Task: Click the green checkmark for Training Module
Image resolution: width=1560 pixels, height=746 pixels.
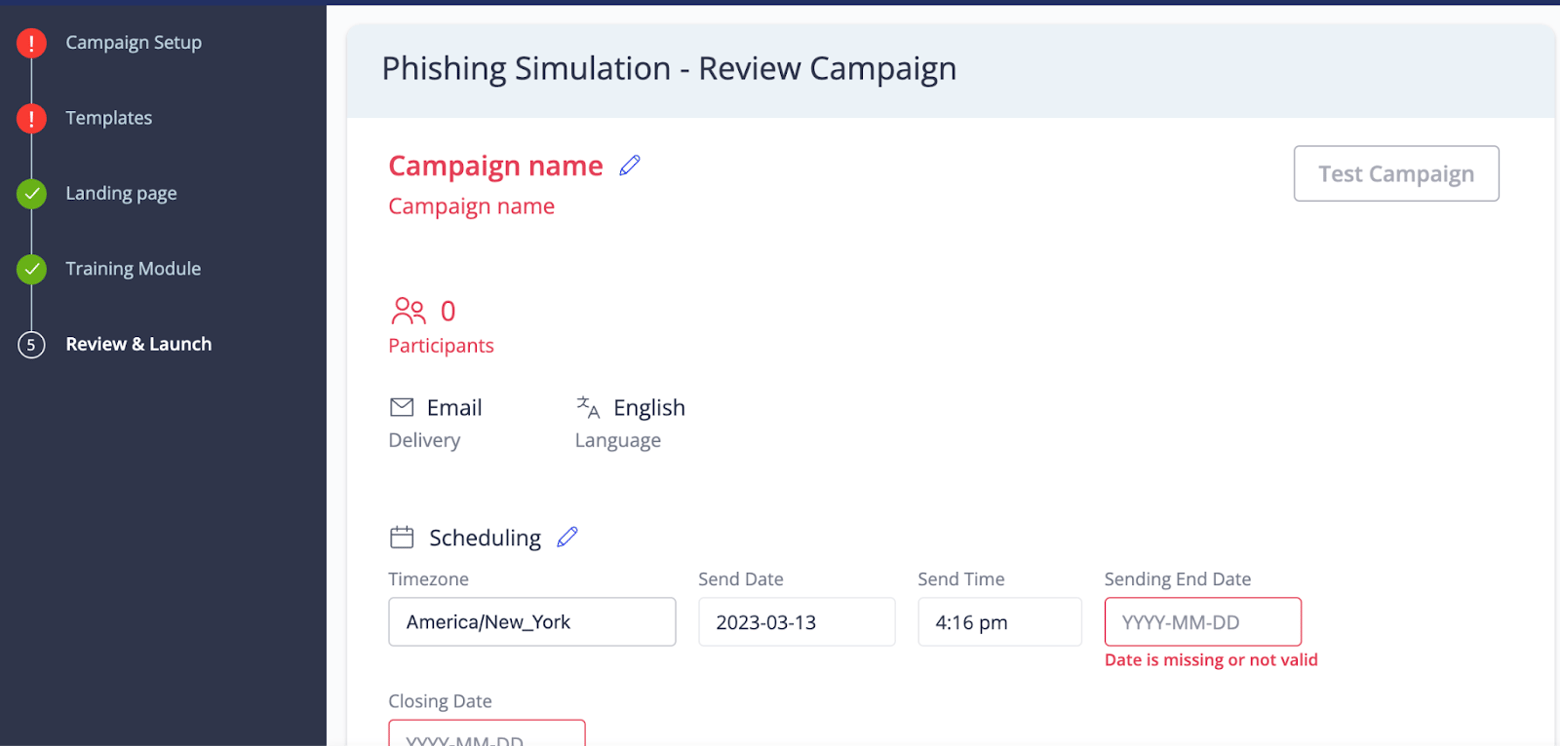Action: tap(31, 269)
